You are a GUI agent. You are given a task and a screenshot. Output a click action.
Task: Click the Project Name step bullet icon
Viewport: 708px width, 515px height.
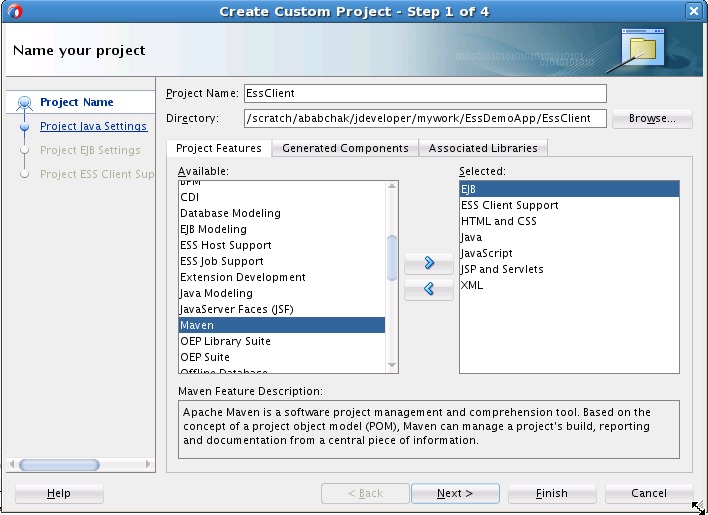tap(23, 102)
